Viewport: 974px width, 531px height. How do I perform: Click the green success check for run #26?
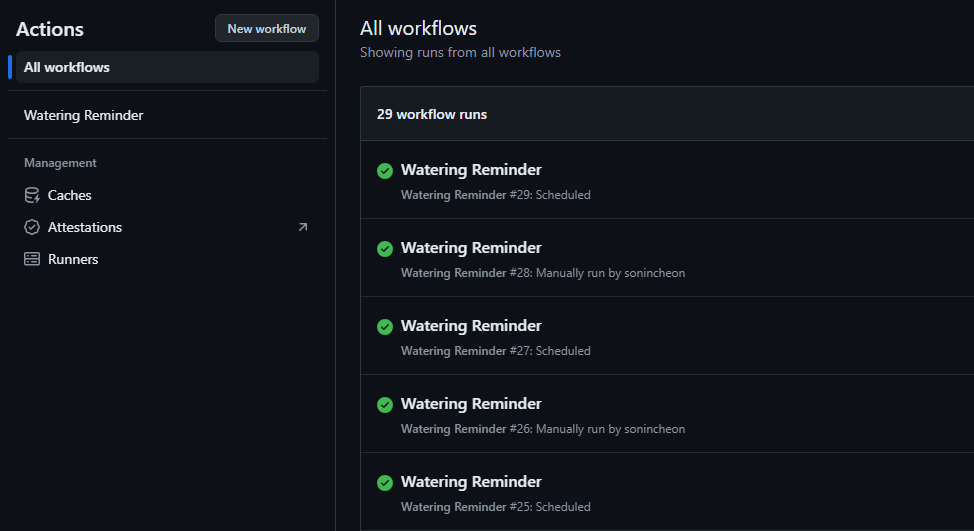385,405
